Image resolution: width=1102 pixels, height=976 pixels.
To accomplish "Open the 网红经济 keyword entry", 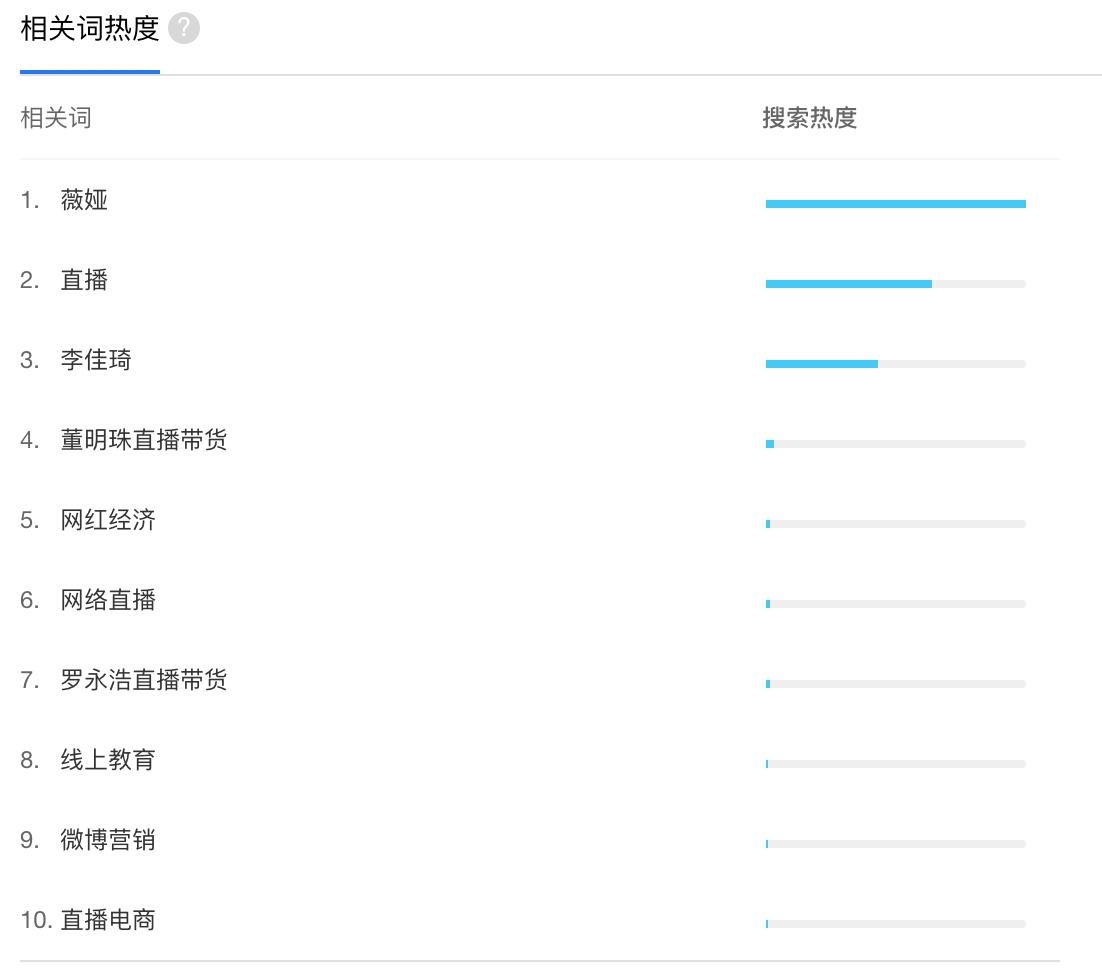I will tap(108, 520).
